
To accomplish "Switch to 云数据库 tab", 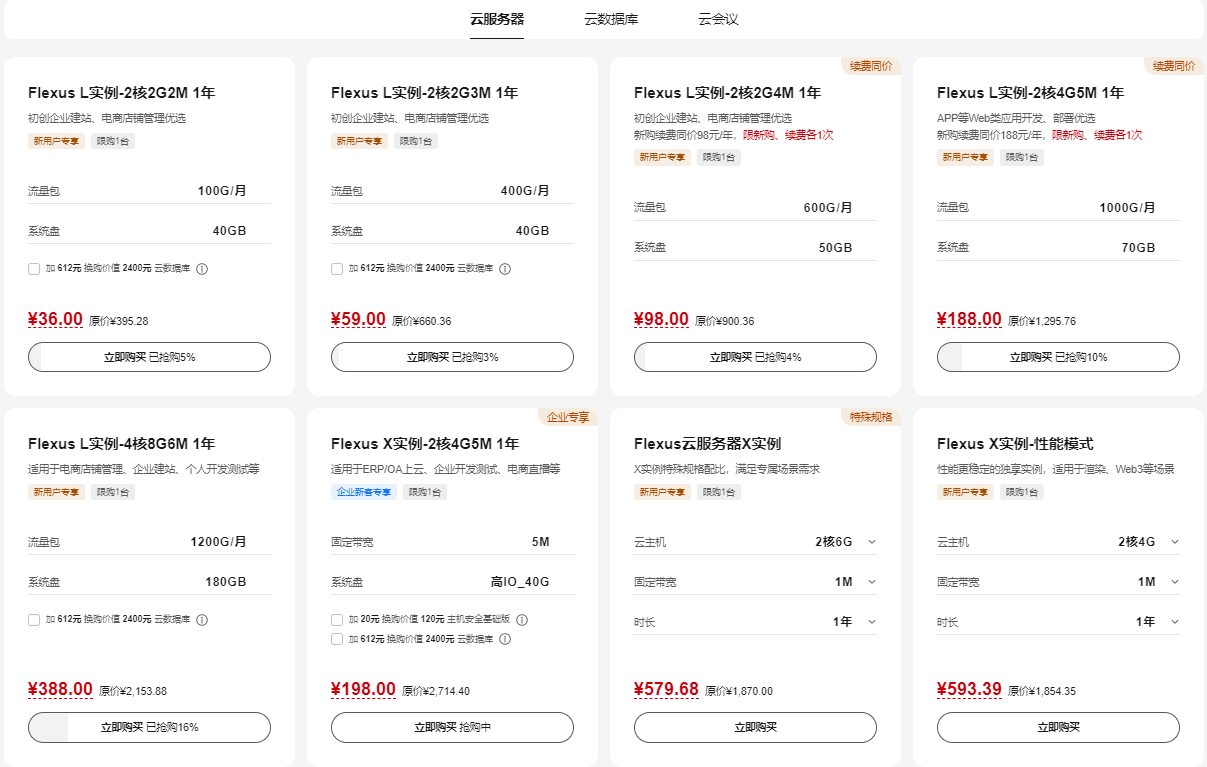I will click(611, 19).
